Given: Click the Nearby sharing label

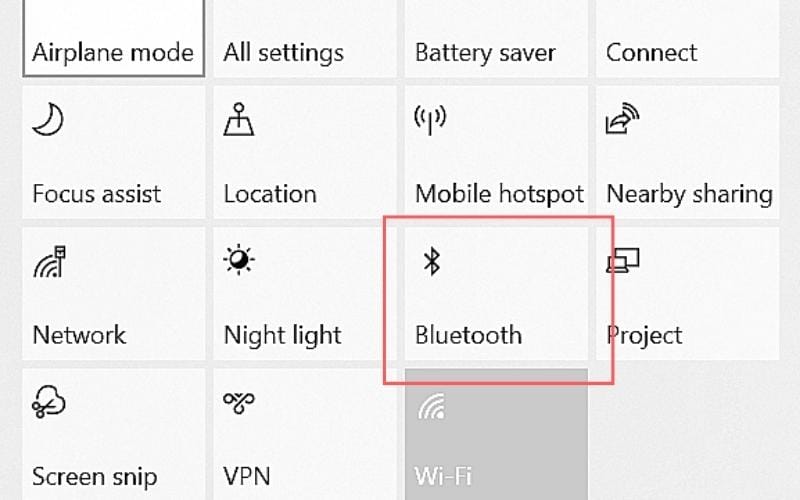Looking at the screenshot, I should click(x=690, y=194).
